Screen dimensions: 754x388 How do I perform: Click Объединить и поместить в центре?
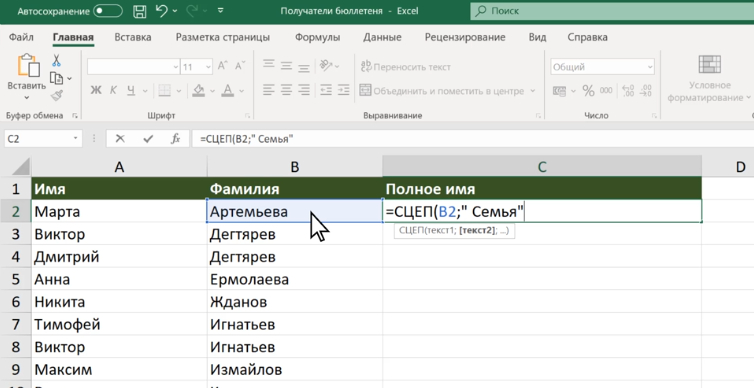click(x=441, y=90)
